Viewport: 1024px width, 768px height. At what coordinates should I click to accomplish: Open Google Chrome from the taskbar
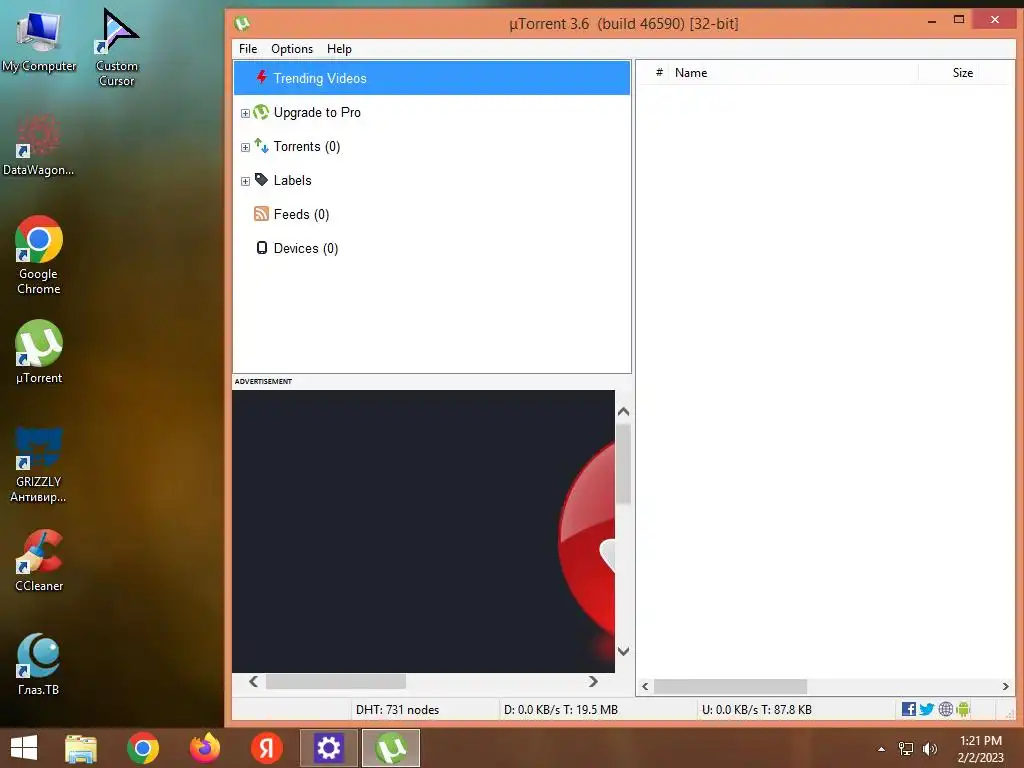coord(143,748)
